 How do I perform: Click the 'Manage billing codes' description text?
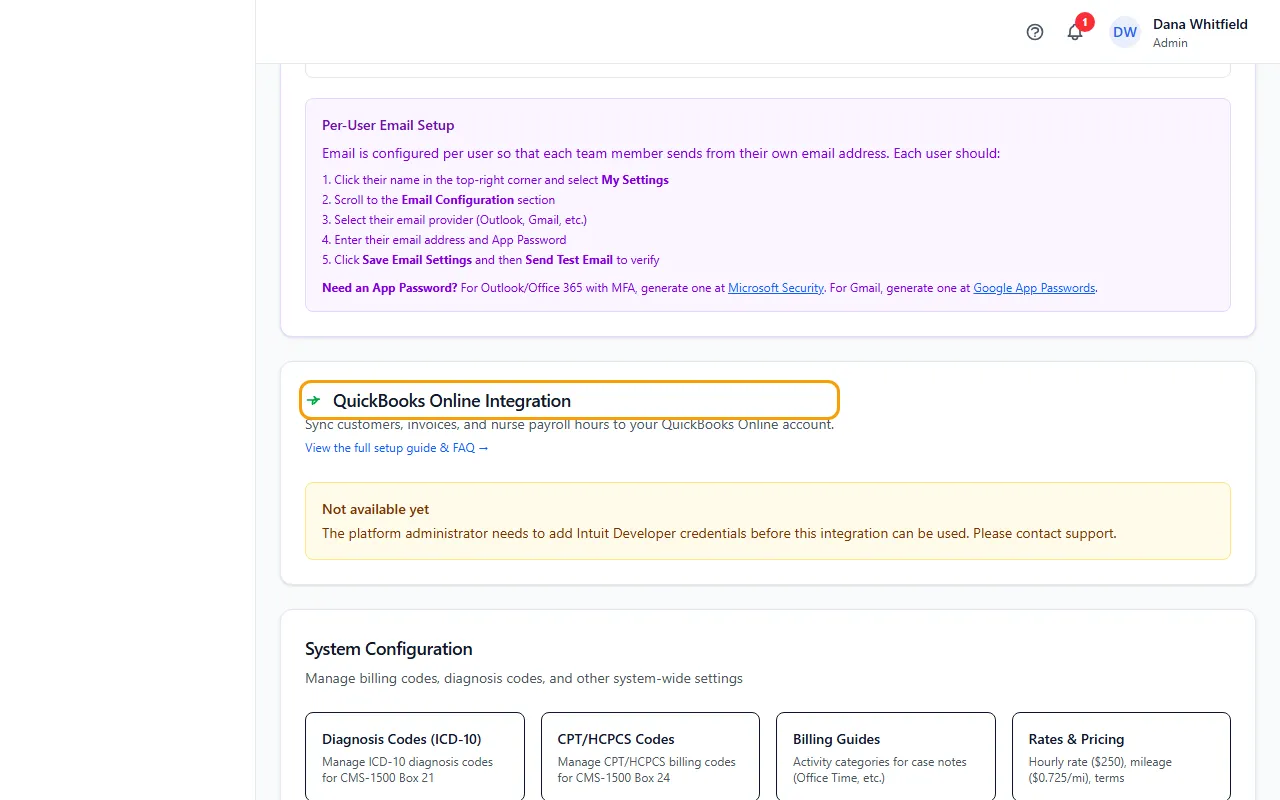(524, 678)
